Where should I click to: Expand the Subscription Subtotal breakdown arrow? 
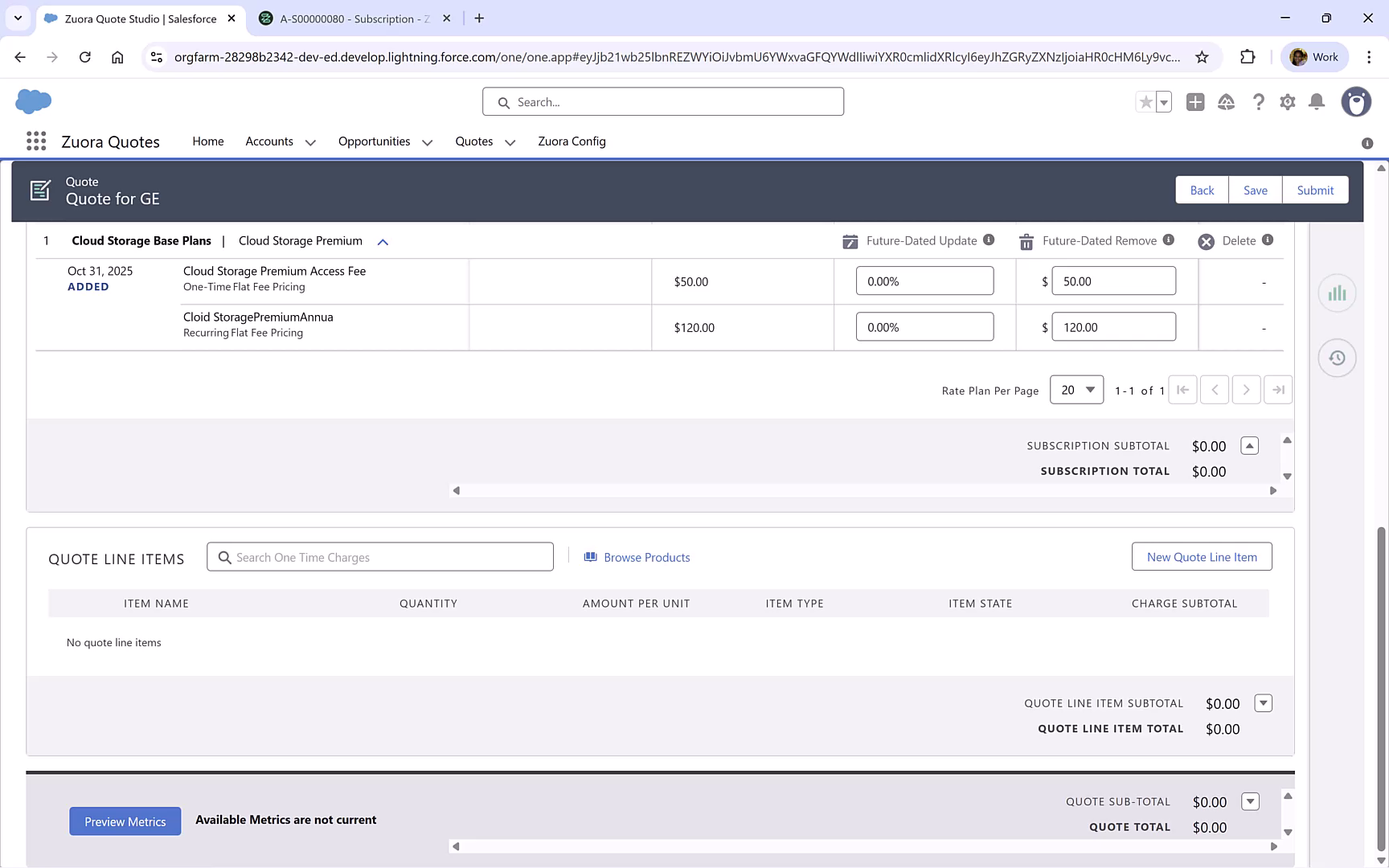click(x=1248, y=445)
